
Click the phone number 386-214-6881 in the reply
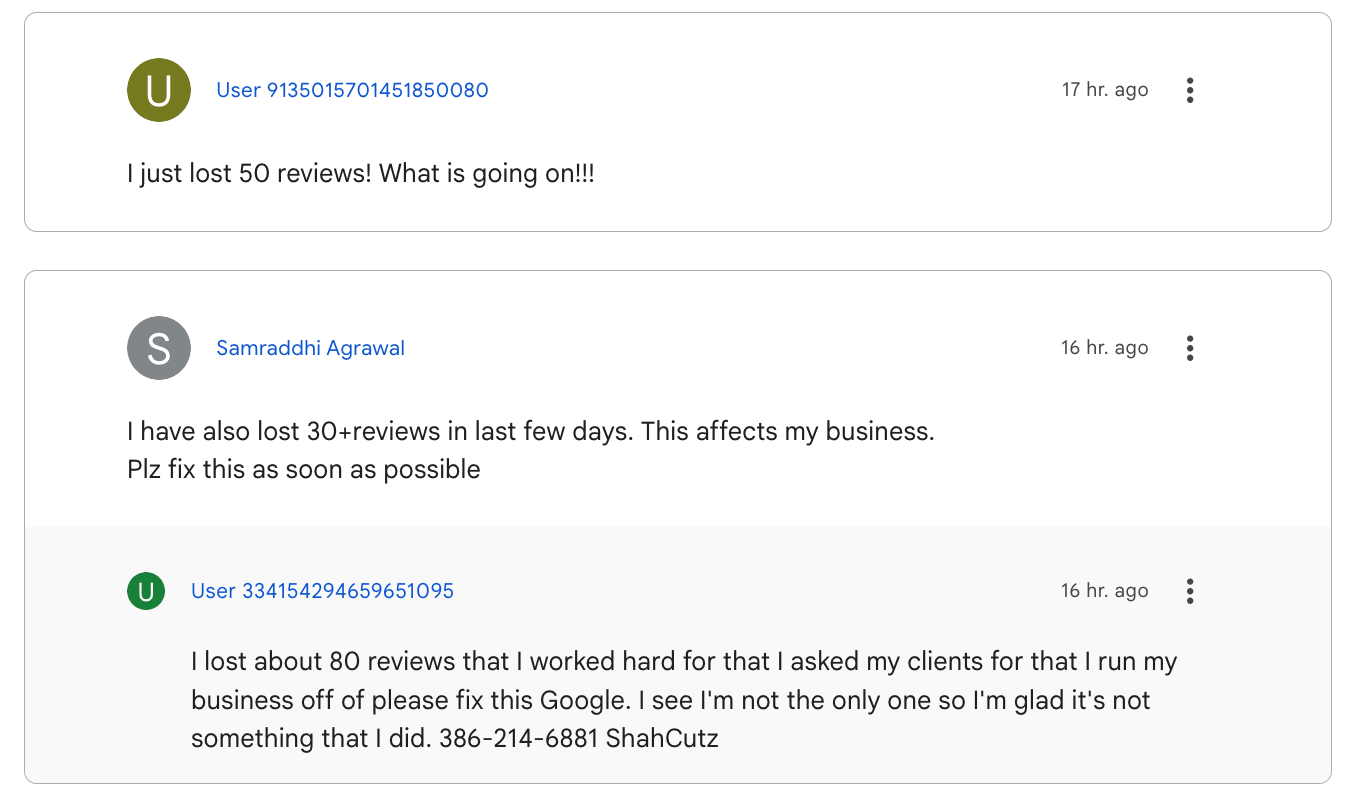(519, 739)
